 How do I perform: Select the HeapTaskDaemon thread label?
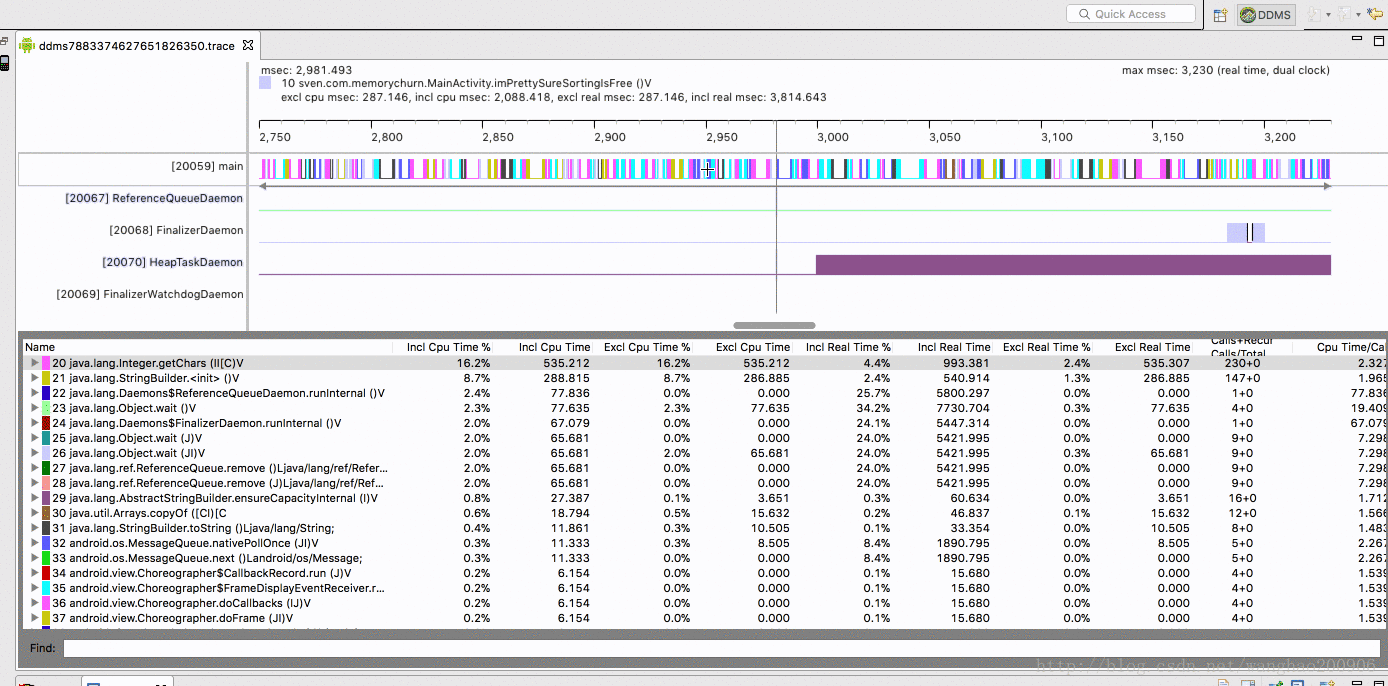click(172, 262)
